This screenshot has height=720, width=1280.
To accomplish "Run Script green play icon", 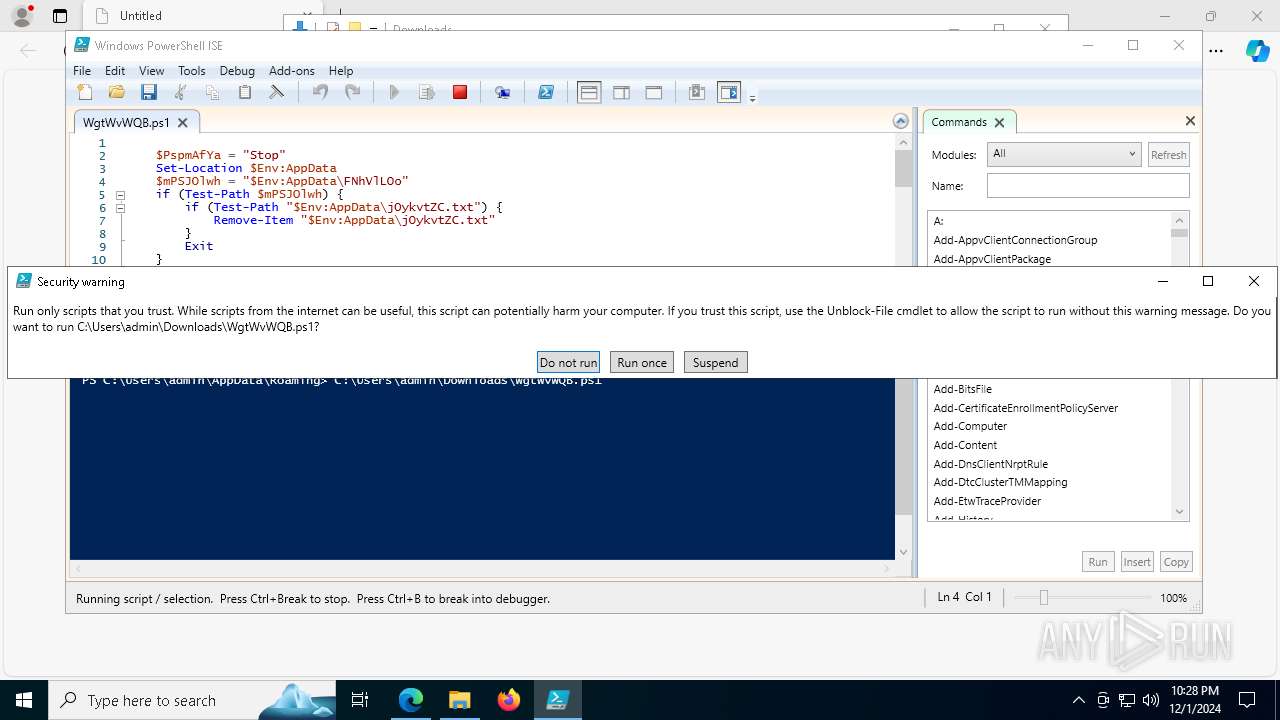I will click(x=394, y=93).
